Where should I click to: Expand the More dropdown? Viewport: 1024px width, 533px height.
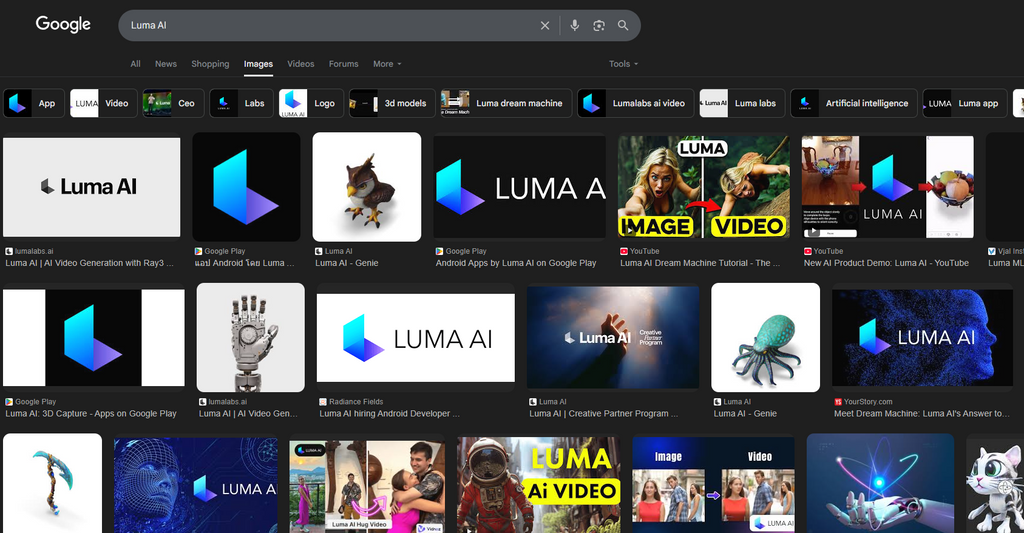pos(387,64)
